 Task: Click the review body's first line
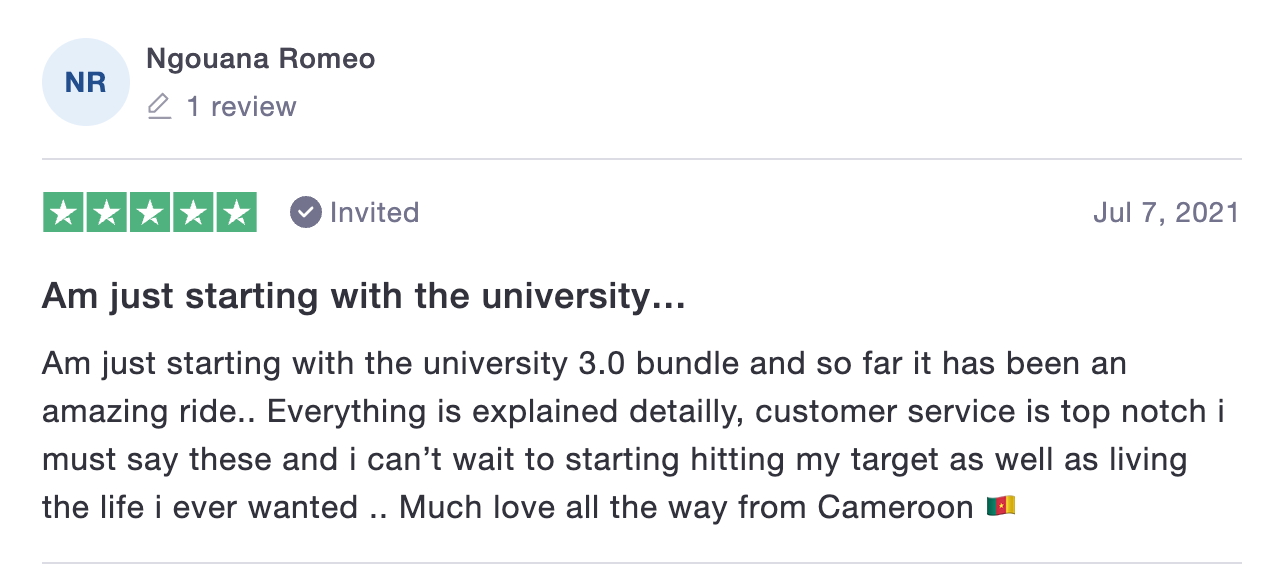[x=584, y=363]
